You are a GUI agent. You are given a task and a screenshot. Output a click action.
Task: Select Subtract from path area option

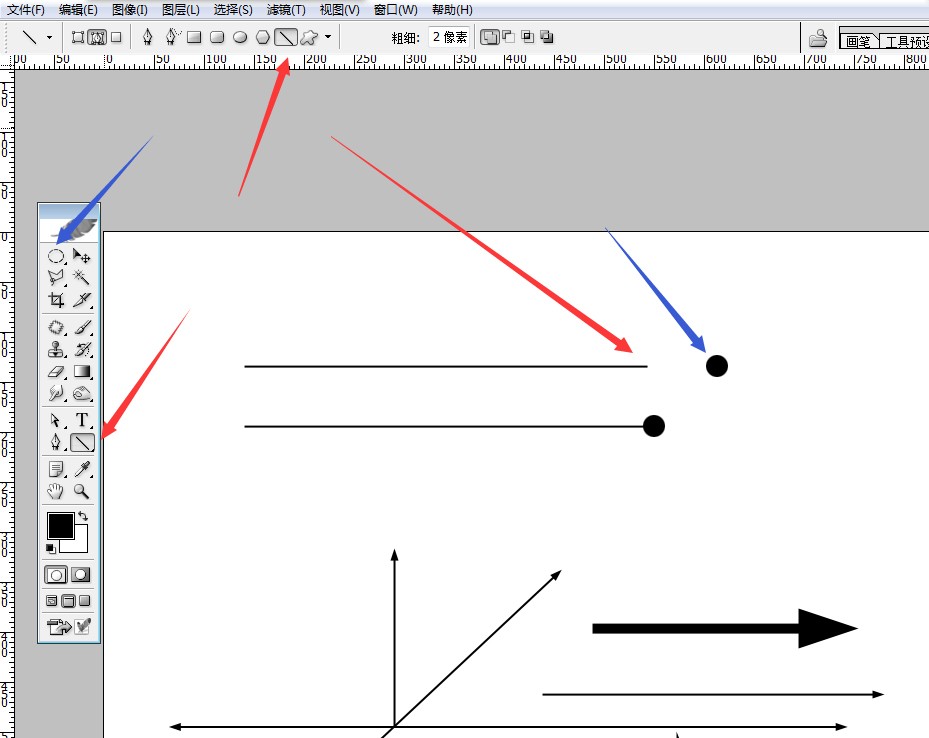tap(508, 37)
